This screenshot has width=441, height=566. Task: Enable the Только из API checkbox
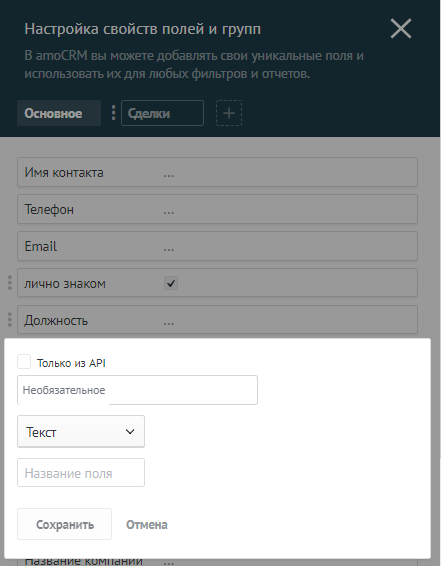tap(24, 362)
